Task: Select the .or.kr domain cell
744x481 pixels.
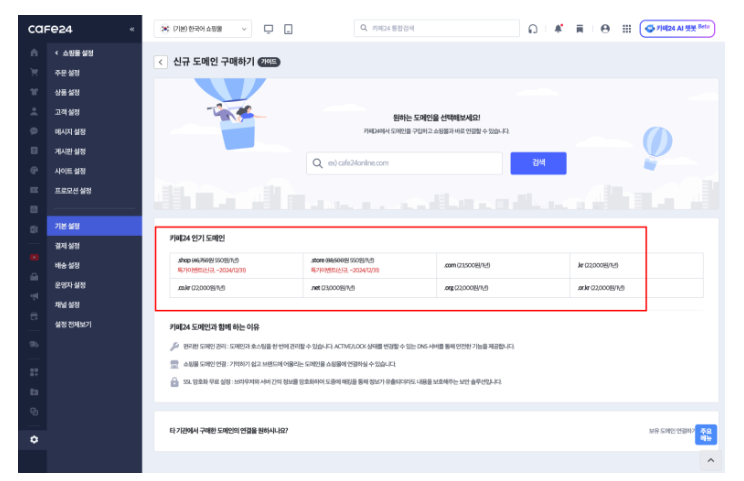Action: click(x=636, y=288)
